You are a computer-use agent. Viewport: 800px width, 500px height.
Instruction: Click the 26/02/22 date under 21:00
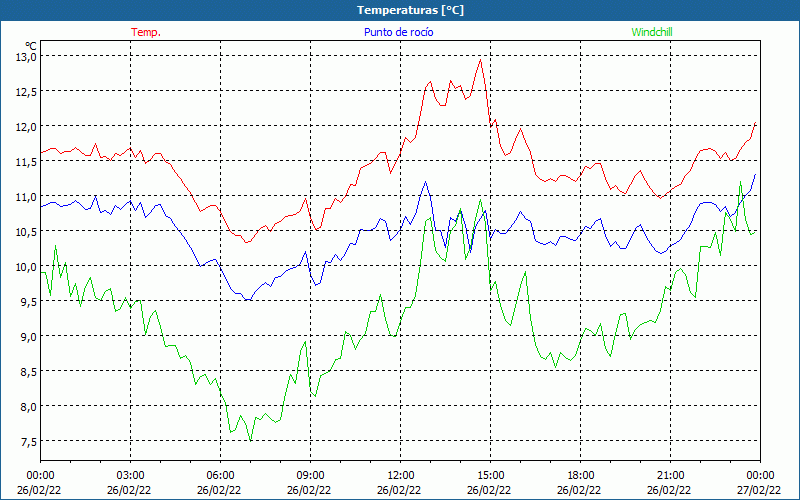[669, 490]
